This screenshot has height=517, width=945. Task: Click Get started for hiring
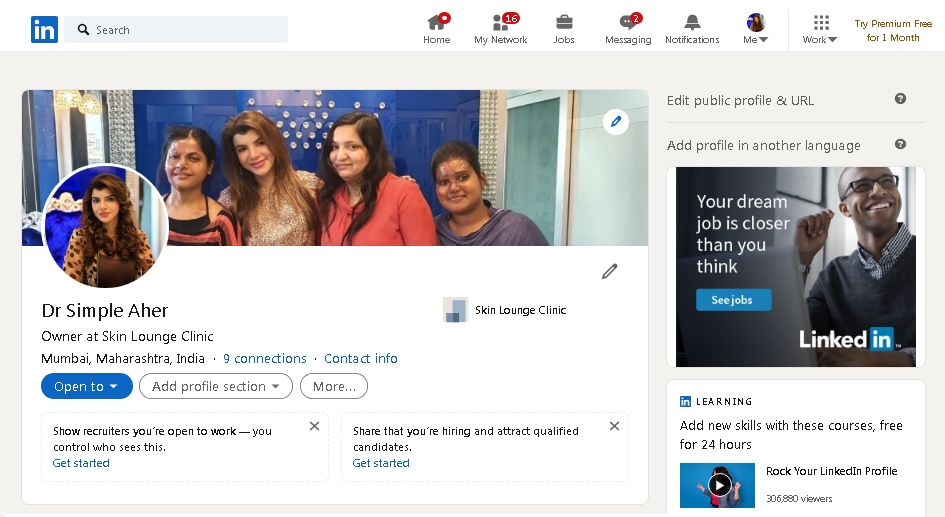[381, 463]
